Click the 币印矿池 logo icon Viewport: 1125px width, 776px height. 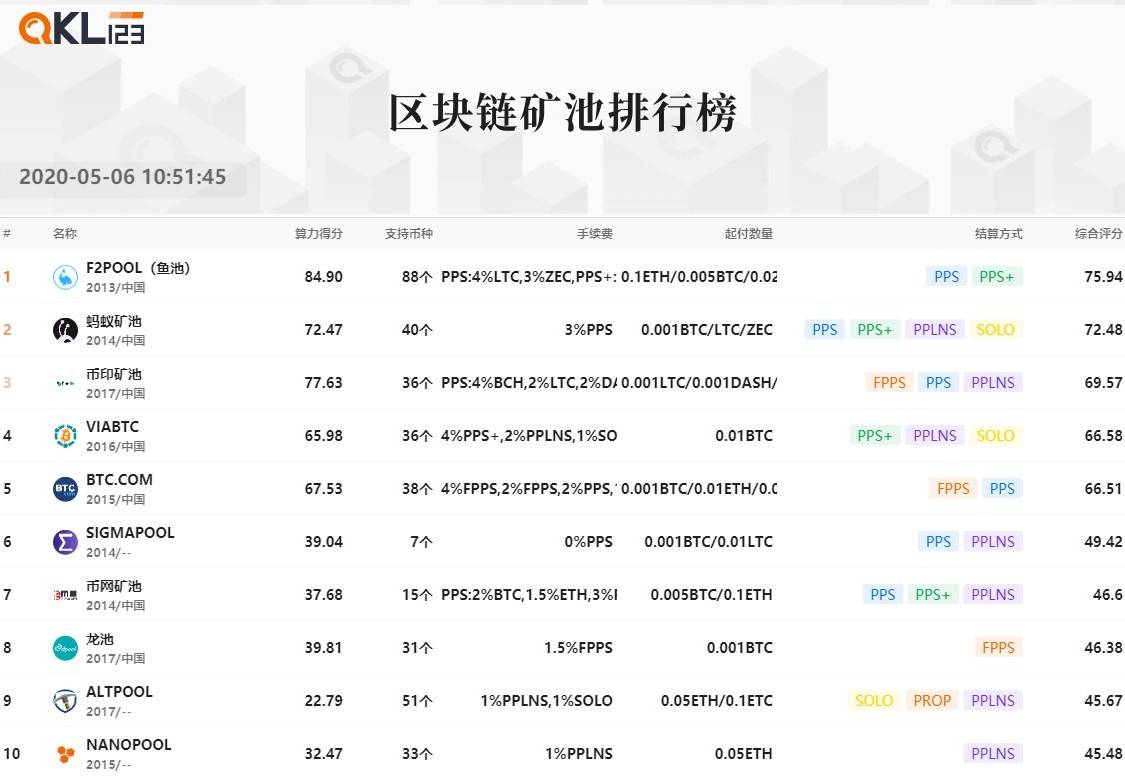coord(65,383)
